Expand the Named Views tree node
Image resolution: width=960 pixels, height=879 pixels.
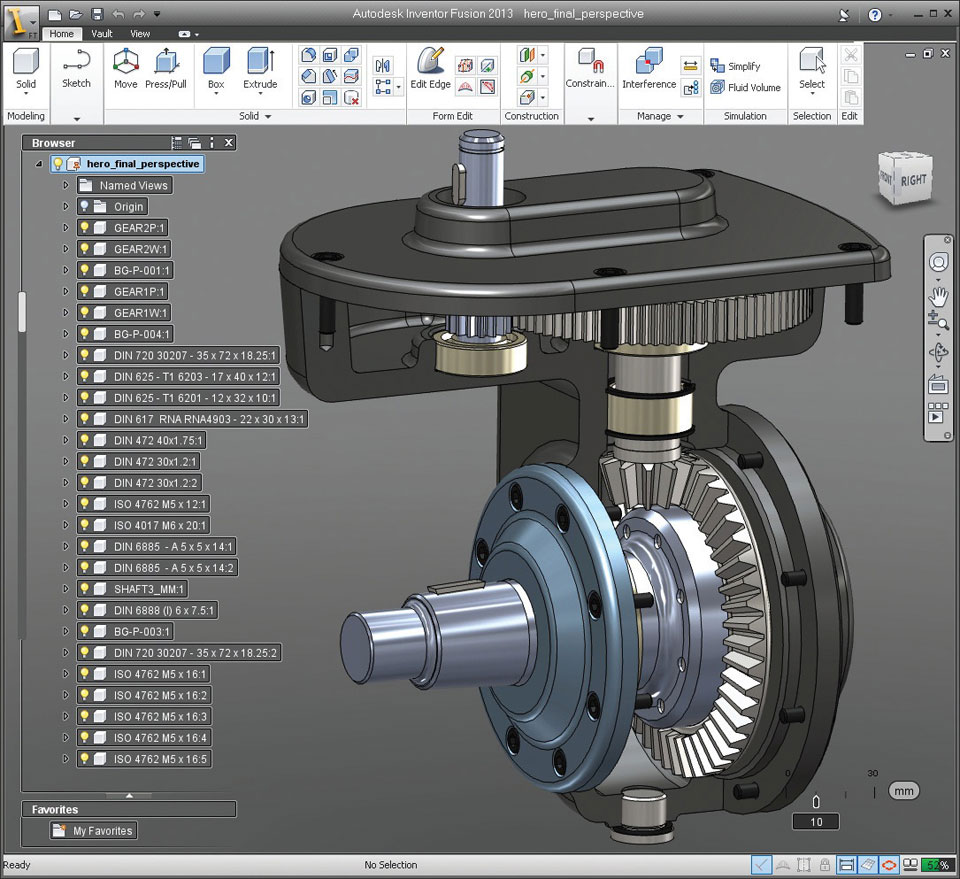coord(66,186)
